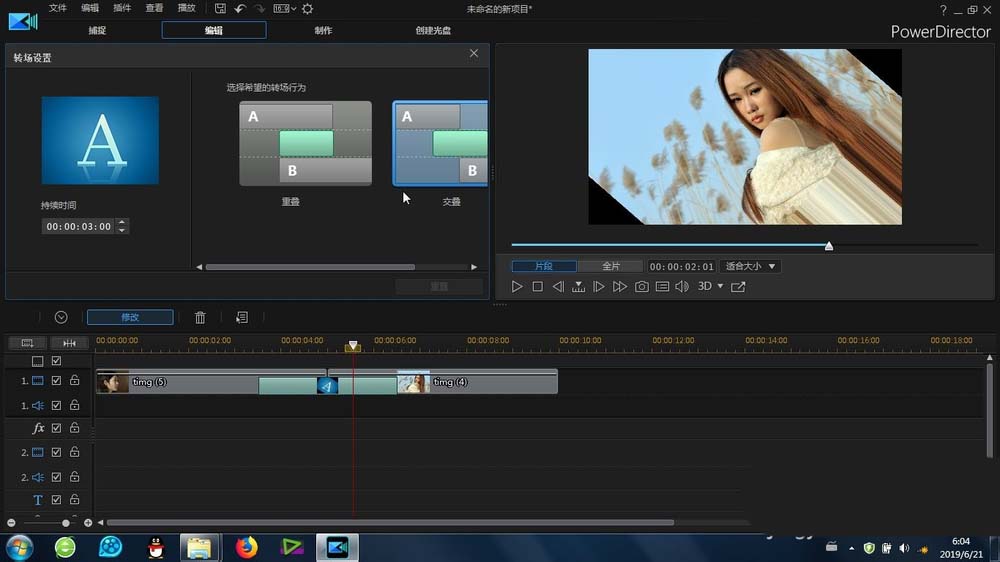Delete selection with the trash icon
The image size is (1000, 562).
coord(200,317)
